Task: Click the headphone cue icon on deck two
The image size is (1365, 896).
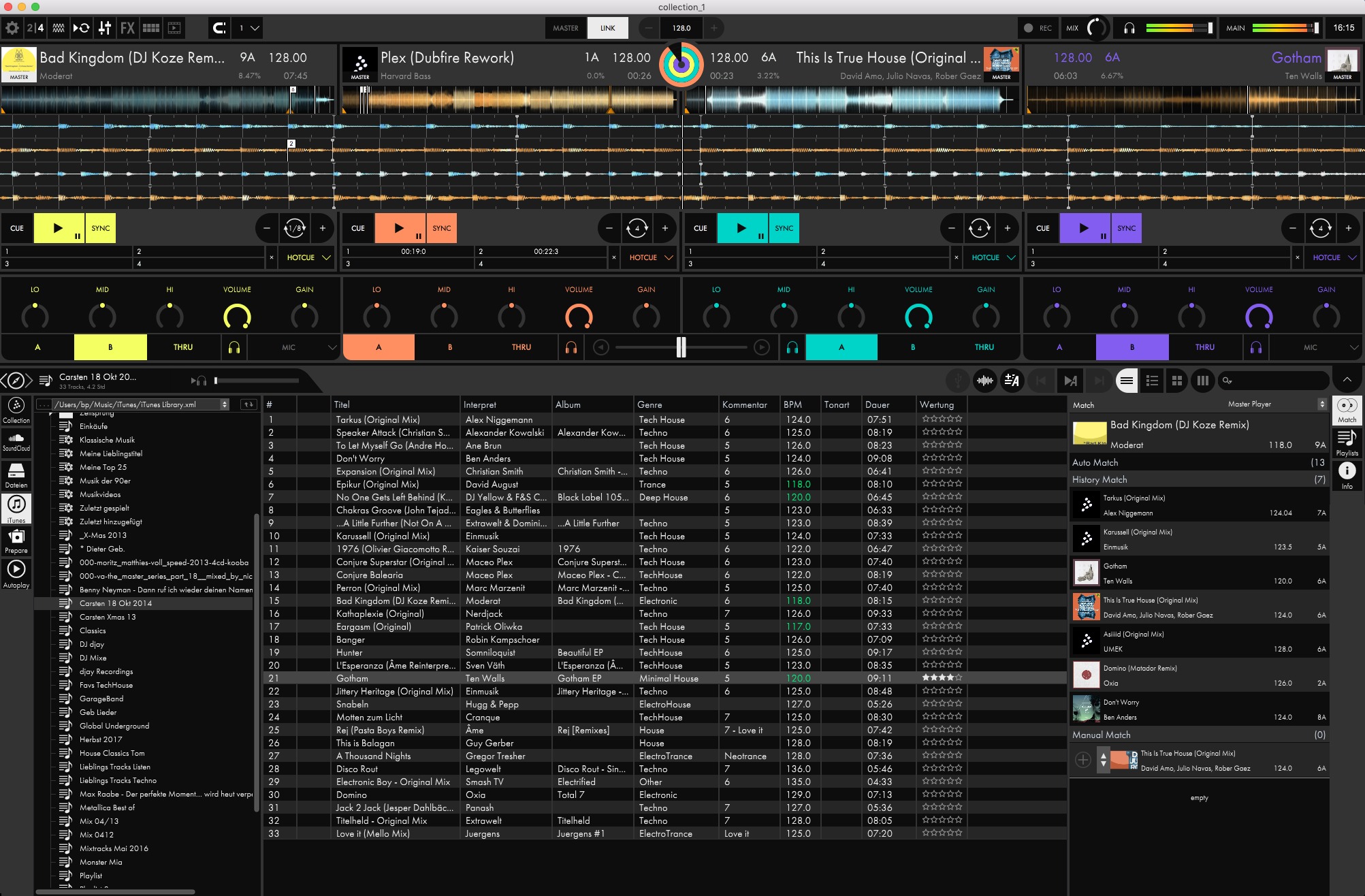Action: point(571,347)
